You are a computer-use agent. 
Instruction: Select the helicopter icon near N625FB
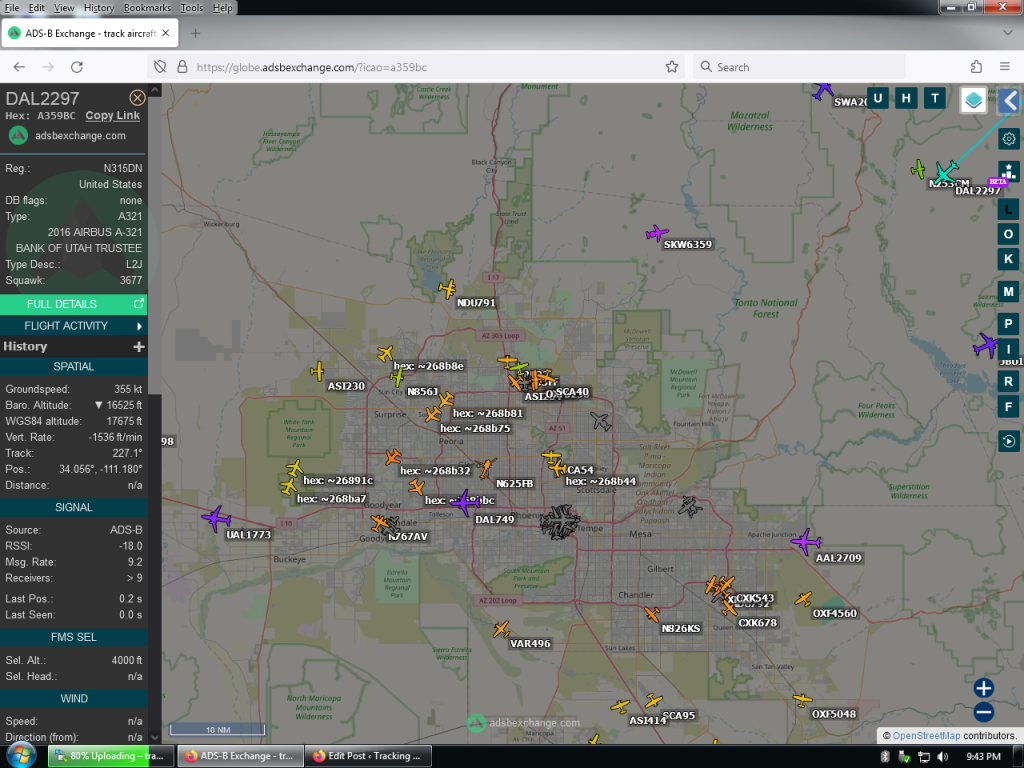coord(486,468)
